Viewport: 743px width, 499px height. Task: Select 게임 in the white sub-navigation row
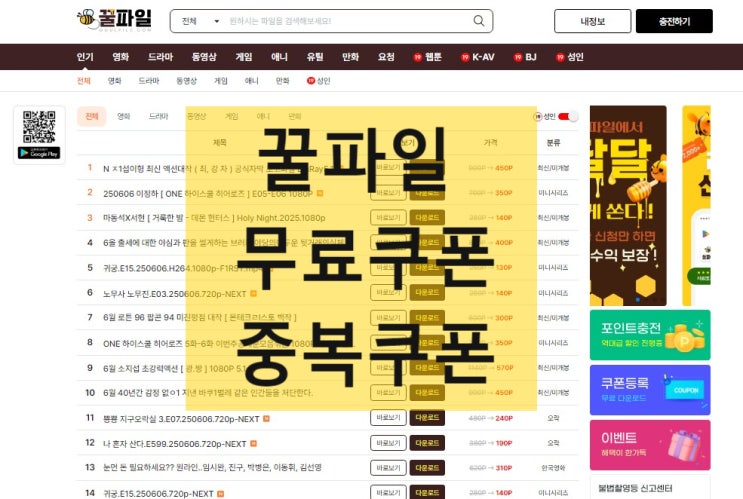pos(221,81)
